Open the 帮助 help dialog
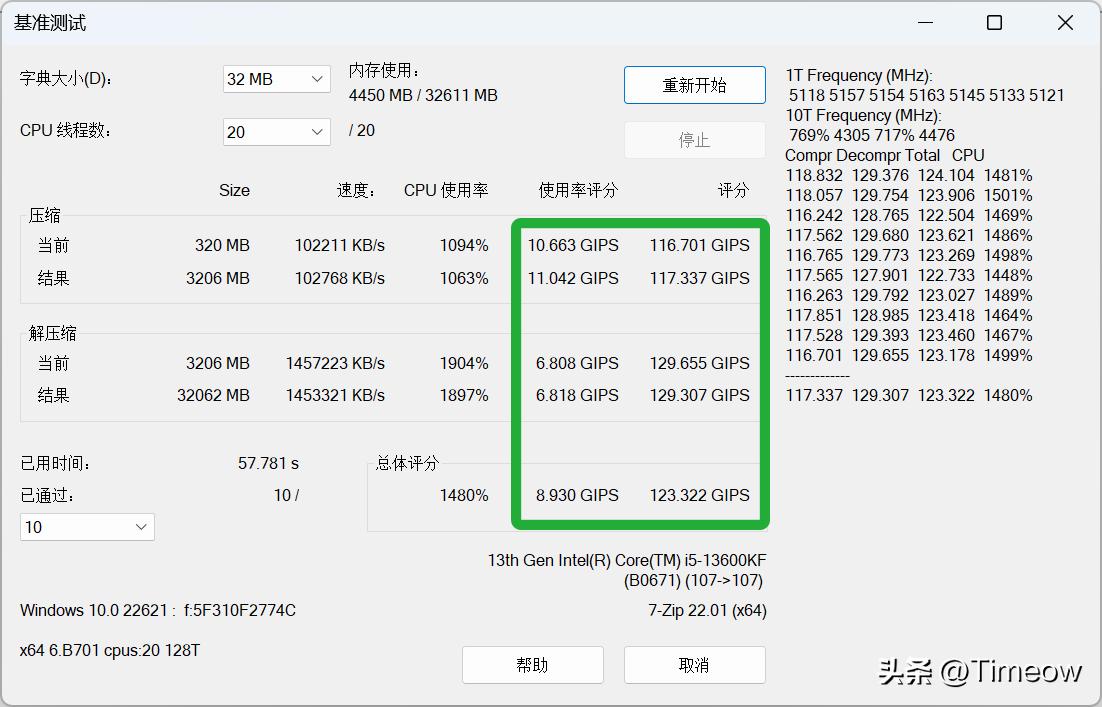Screen dimensions: 1102x707 click(532, 664)
